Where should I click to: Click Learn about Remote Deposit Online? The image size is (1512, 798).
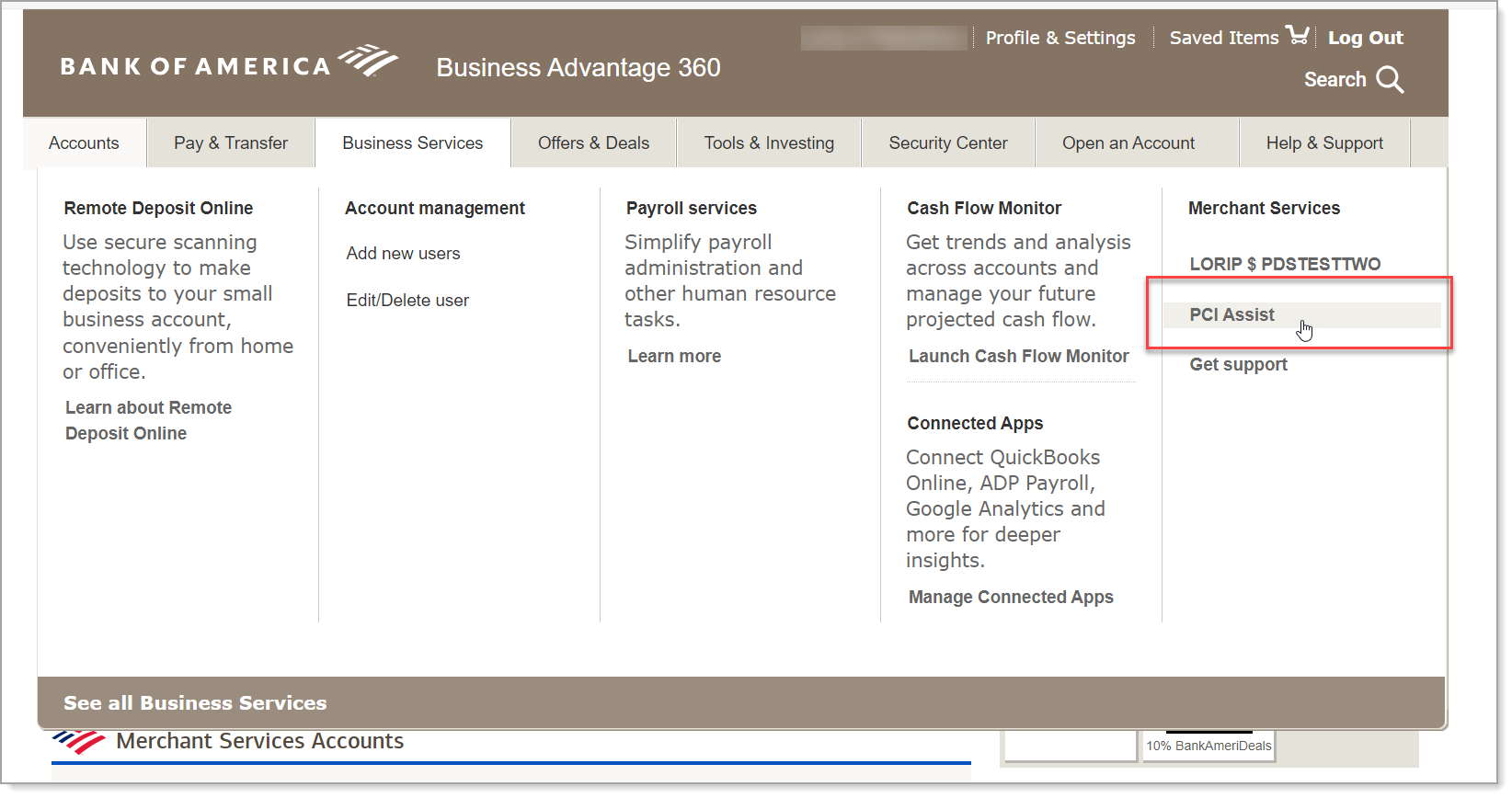148,420
